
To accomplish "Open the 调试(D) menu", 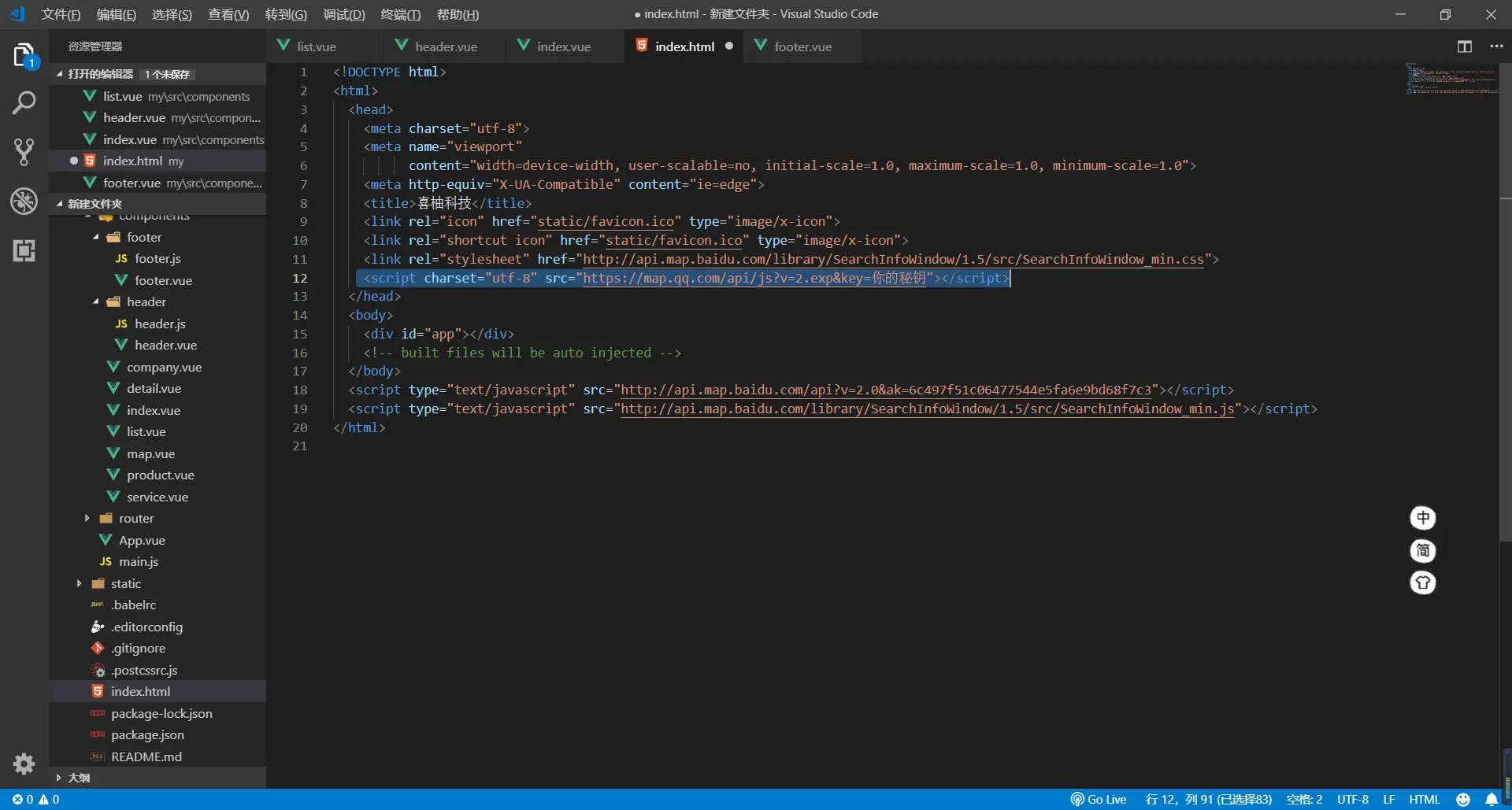I will (344, 14).
